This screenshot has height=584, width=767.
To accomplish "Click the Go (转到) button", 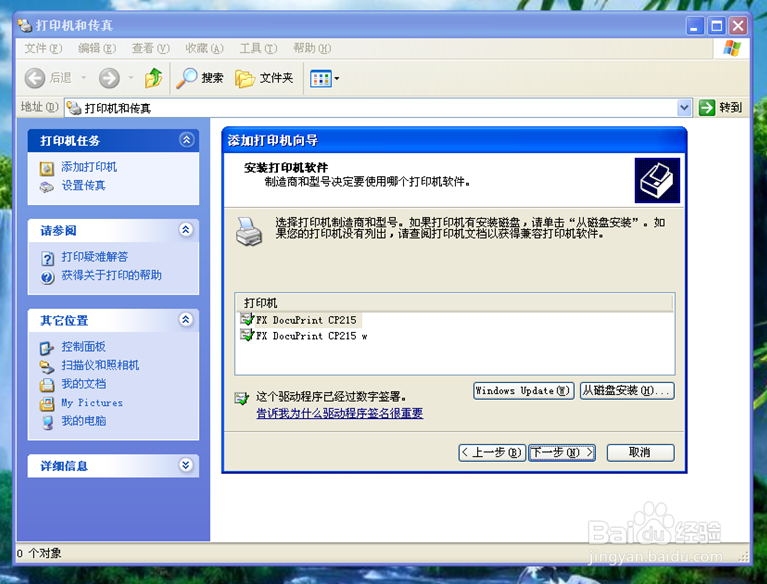I will pos(721,108).
